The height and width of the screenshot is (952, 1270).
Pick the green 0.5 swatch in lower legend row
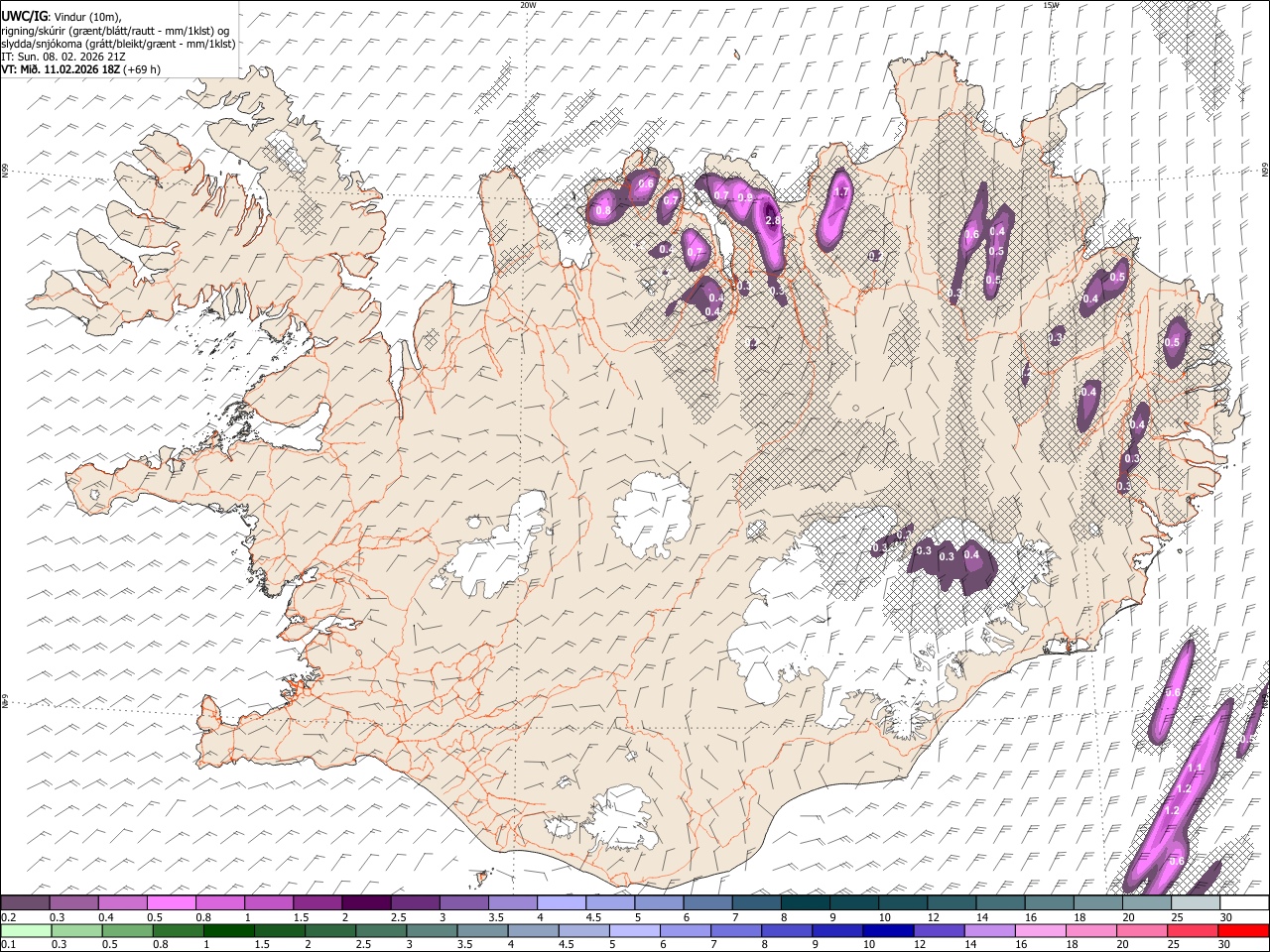pos(128,930)
